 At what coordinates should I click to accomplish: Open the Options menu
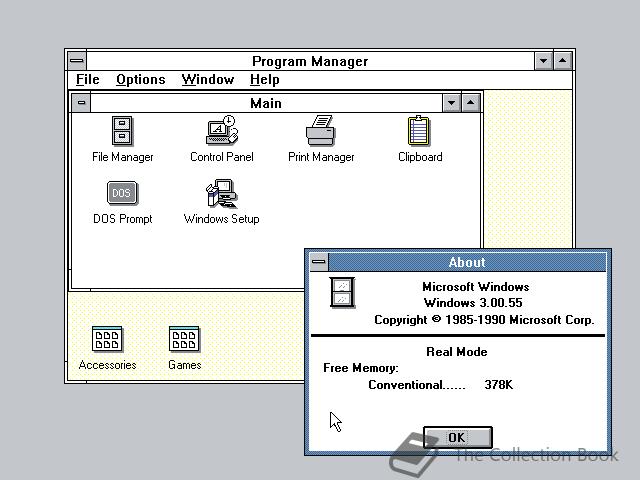coord(141,79)
